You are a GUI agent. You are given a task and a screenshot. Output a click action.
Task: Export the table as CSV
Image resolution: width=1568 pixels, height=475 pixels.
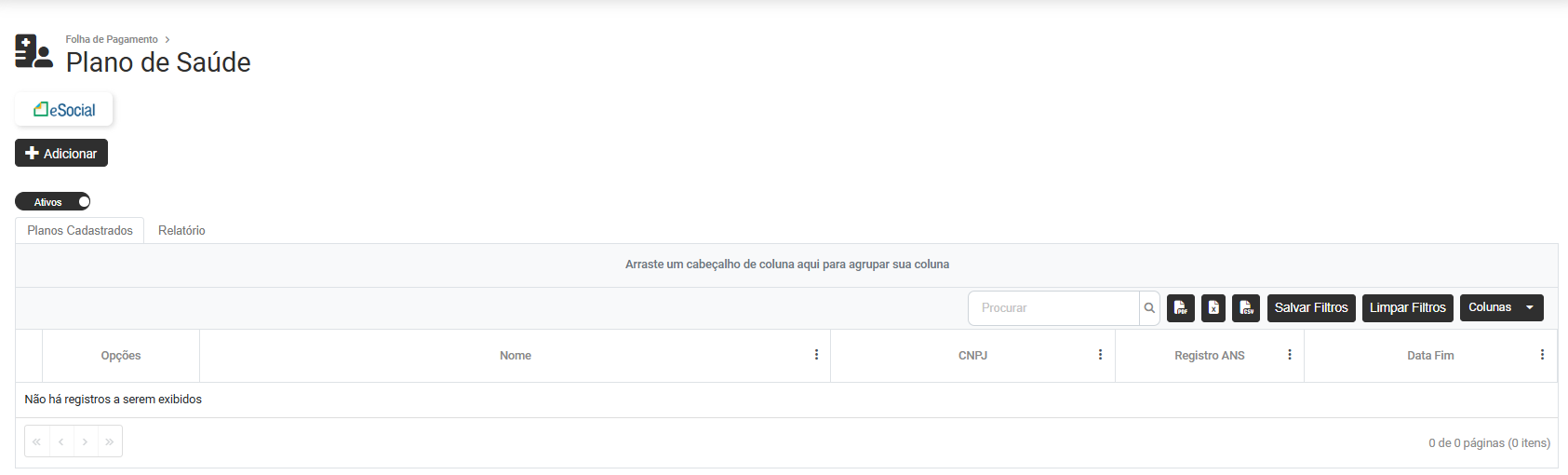pos(1246,308)
